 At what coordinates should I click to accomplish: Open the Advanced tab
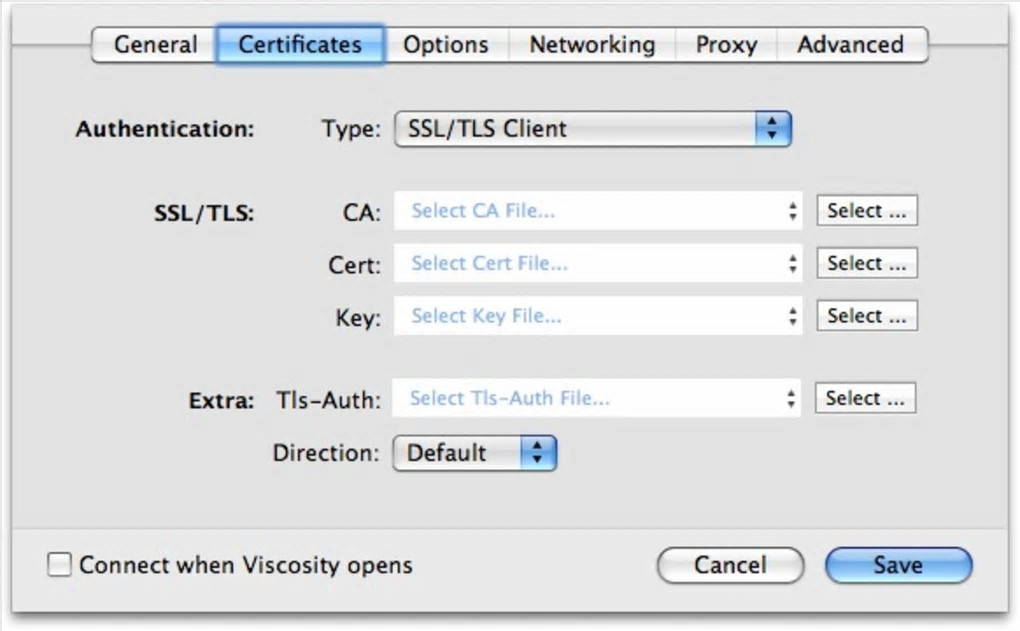[850, 45]
